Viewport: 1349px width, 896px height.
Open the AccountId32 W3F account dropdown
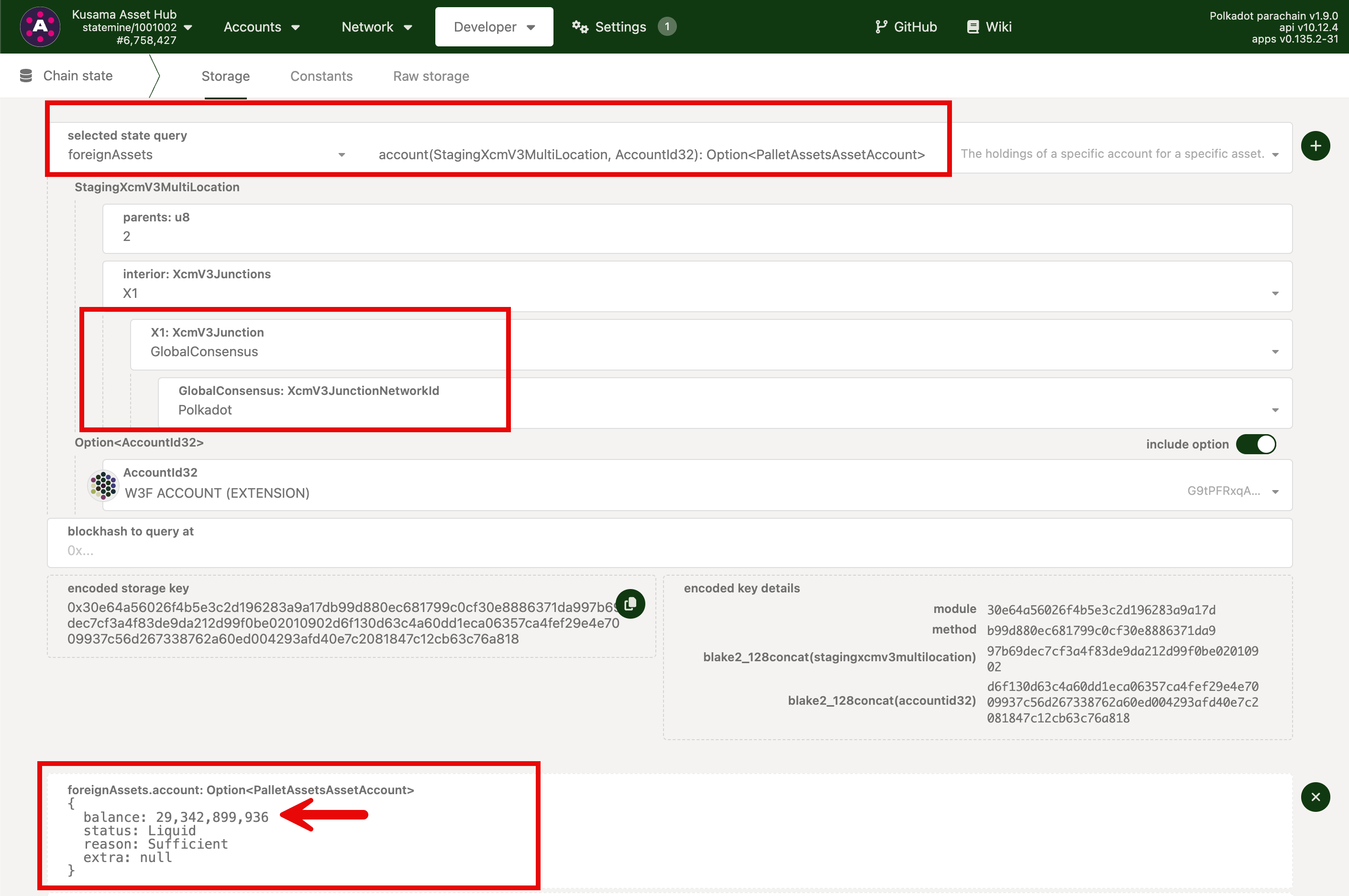click(1275, 492)
